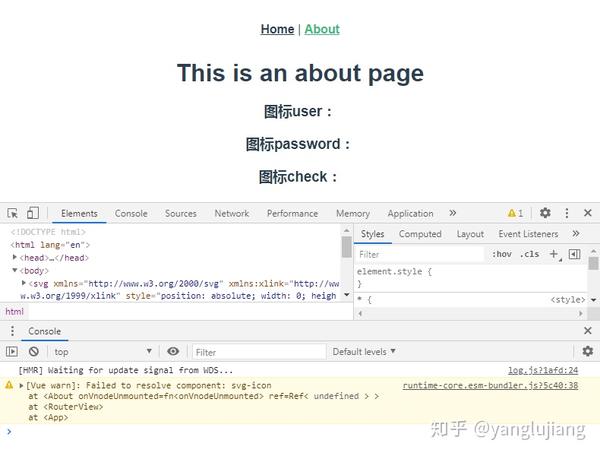Select the html lang="en" element row
This screenshot has height=456, width=600.
[x=50, y=245]
